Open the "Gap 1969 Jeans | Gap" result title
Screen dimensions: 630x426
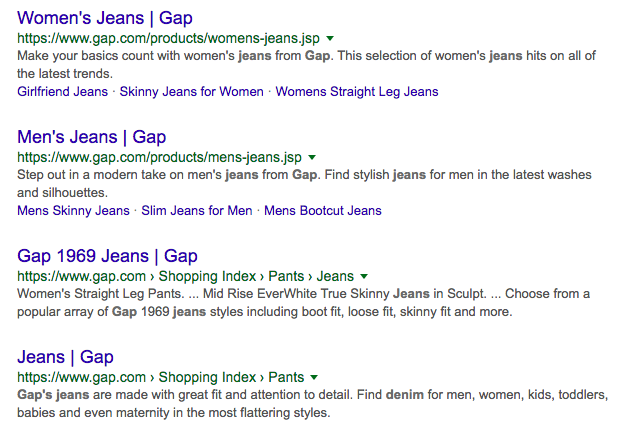click(107, 256)
